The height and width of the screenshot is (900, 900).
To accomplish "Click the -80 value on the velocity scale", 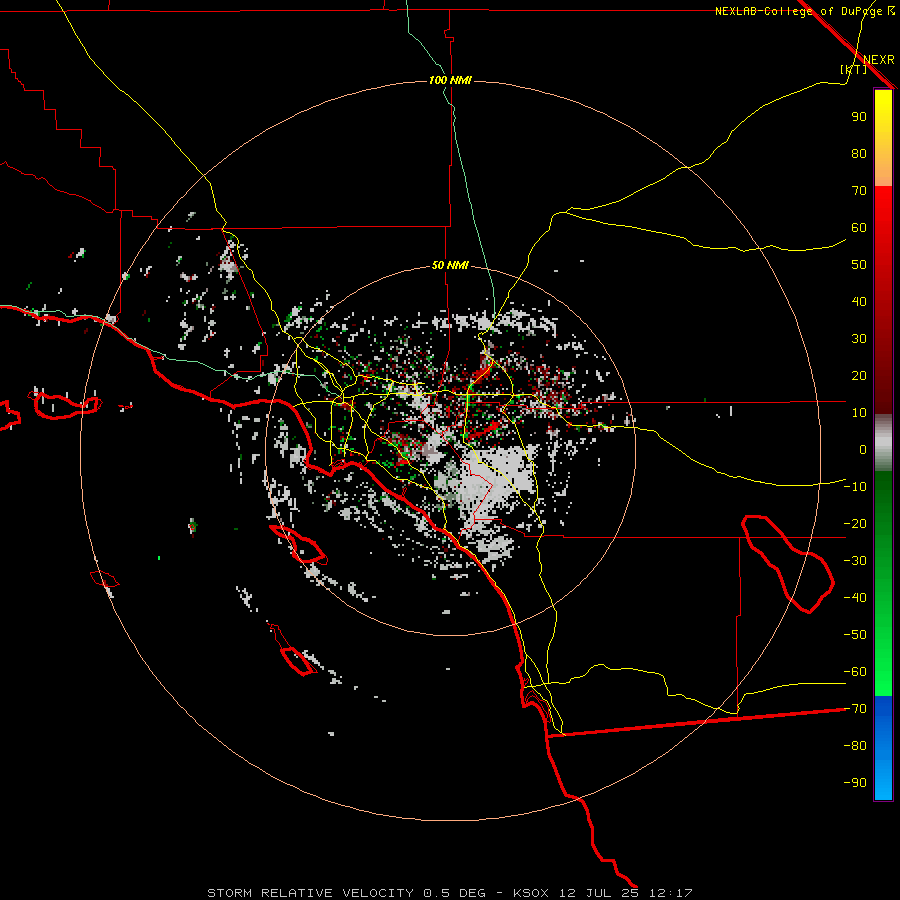I will [x=855, y=746].
